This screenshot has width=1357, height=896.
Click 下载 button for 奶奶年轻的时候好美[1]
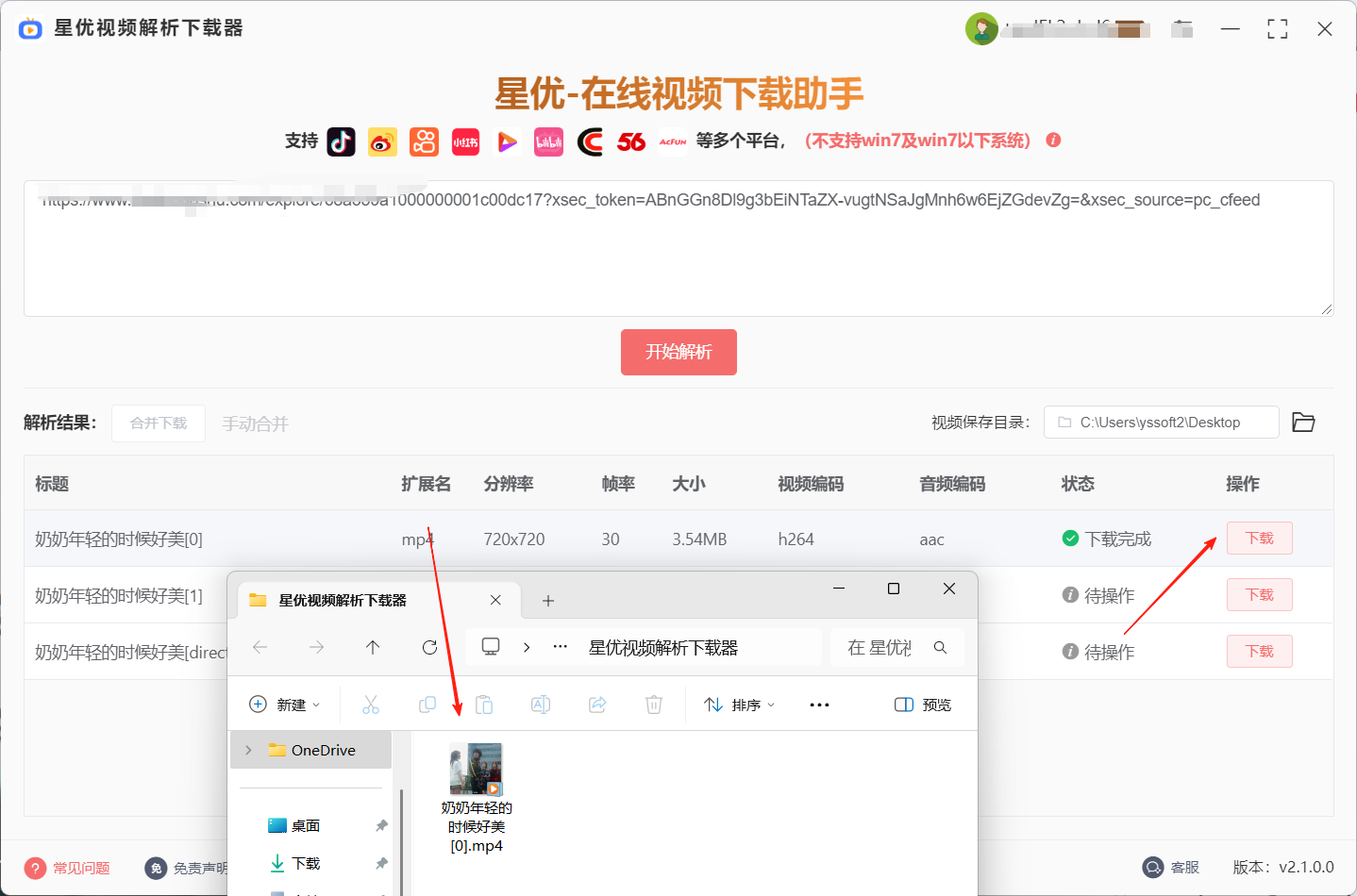[x=1259, y=595]
